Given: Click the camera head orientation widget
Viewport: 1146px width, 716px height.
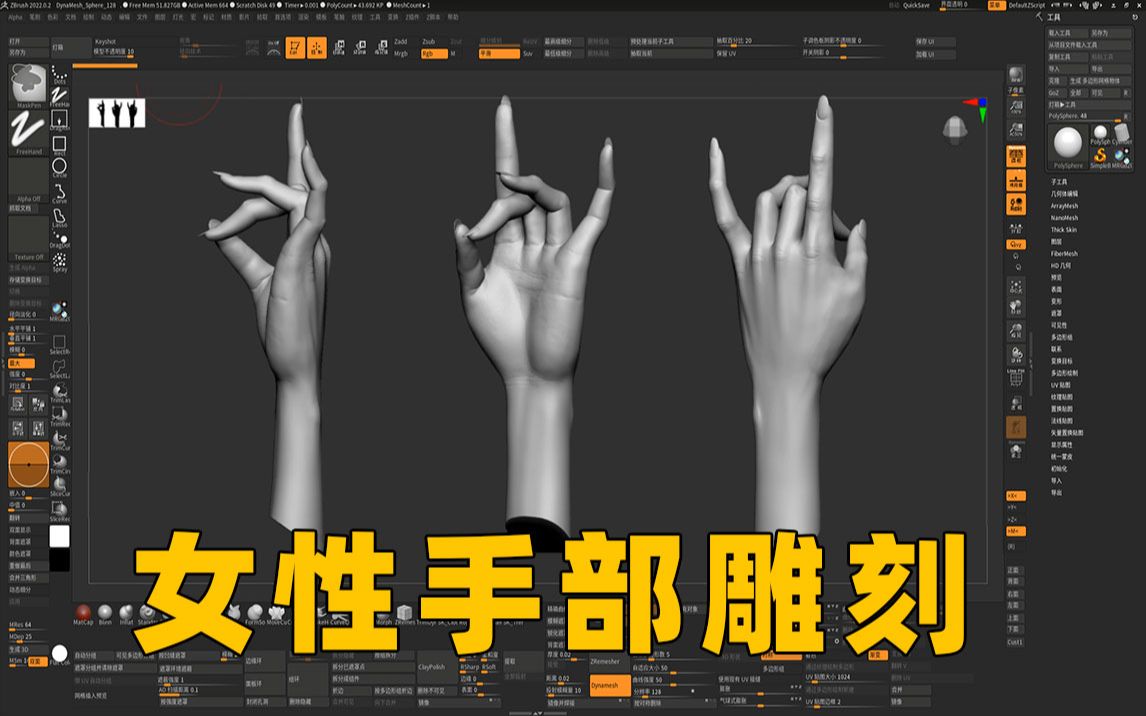Looking at the screenshot, I should tap(955, 129).
